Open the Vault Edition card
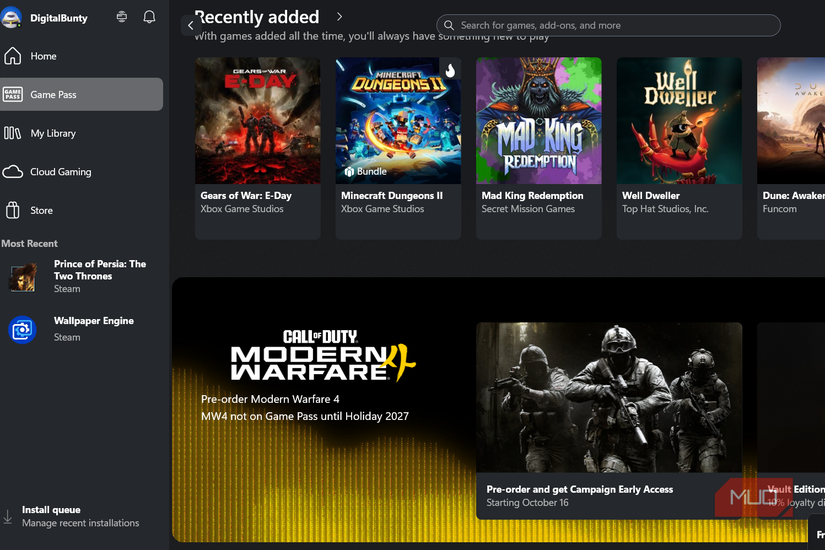The image size is (825, 550). pos(791,421)
